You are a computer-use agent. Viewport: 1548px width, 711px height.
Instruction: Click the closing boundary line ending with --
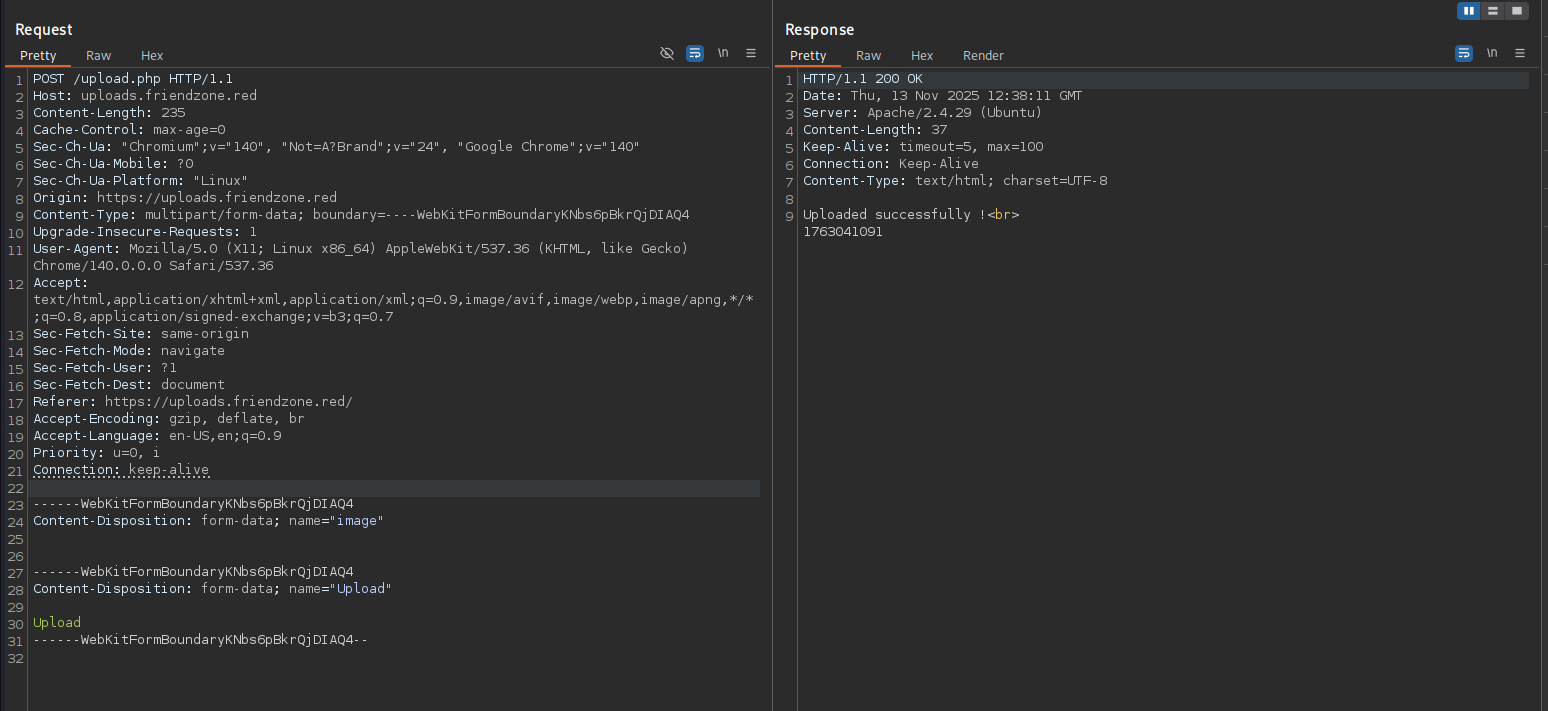[x=201, y=640]
